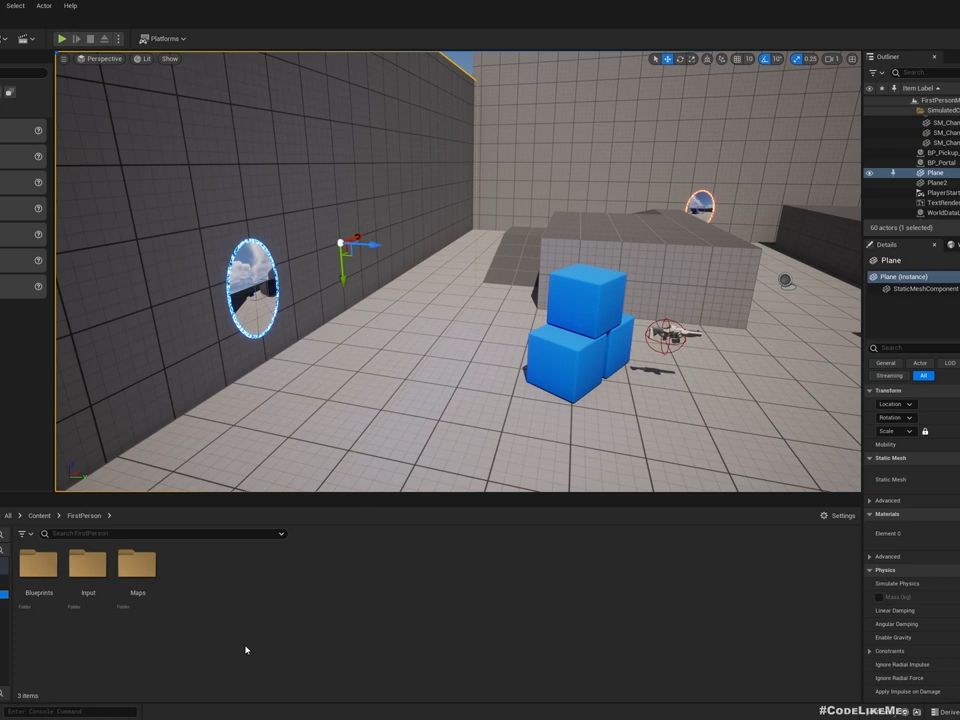The height and width of the screenshot is (720, 960).
Task: Click the viewport layout maximize icon
Action: (852, 59)
